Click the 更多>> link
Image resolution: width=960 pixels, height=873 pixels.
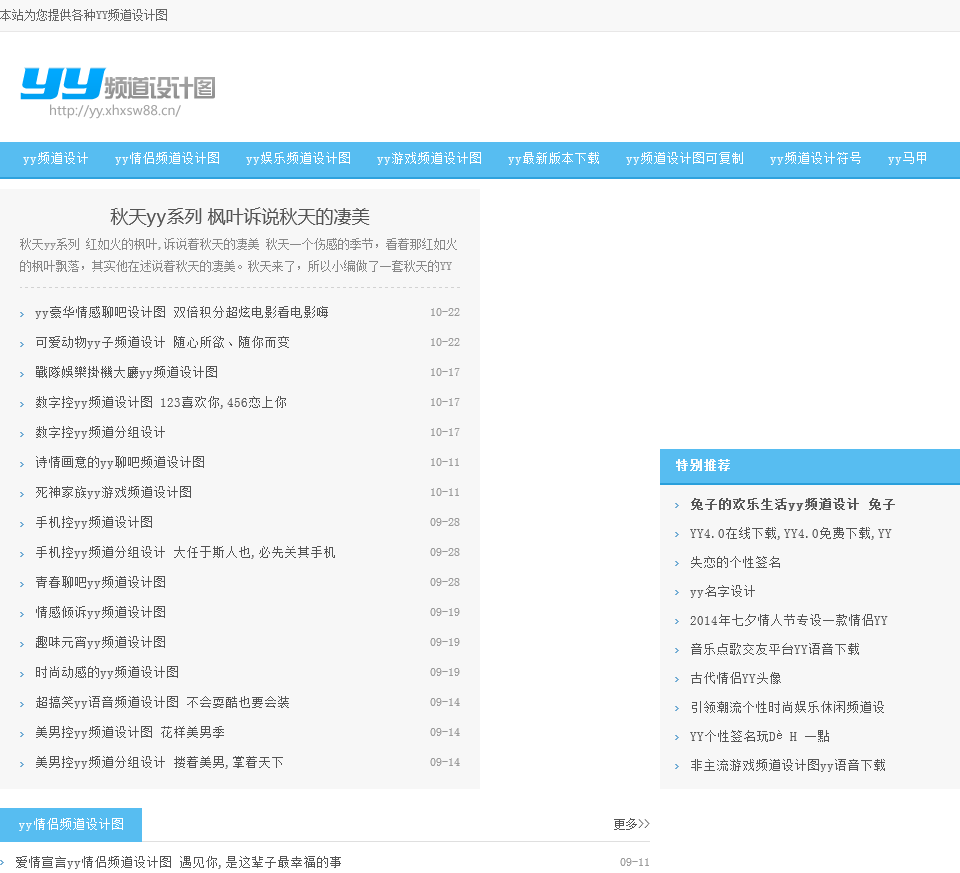(631, 824)
